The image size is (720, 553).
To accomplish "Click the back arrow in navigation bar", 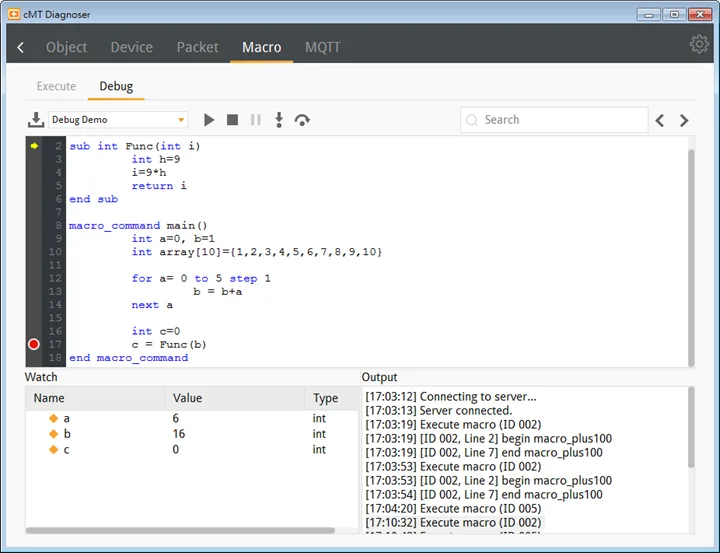I will point(21,47).
